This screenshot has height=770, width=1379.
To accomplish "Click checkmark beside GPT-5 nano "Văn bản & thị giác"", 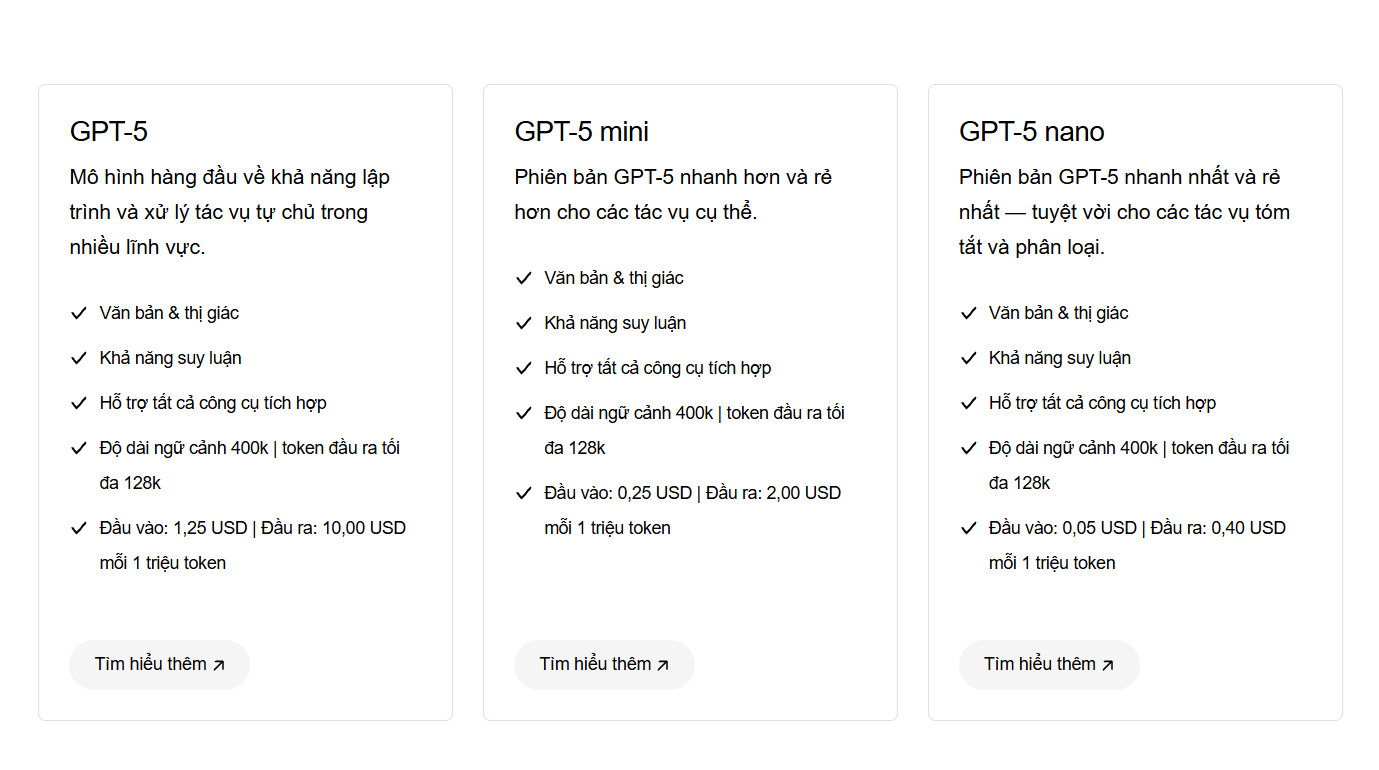I will pos(968,313).
